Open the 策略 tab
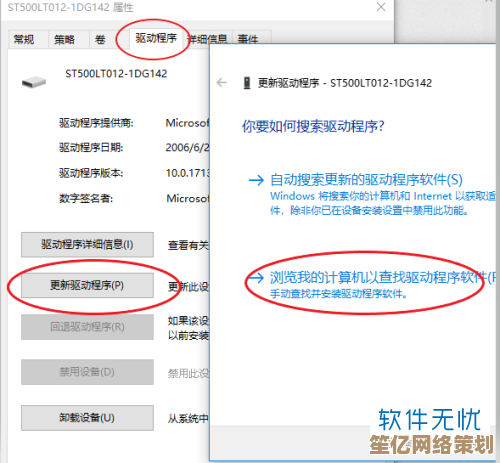 click(68, 40)
